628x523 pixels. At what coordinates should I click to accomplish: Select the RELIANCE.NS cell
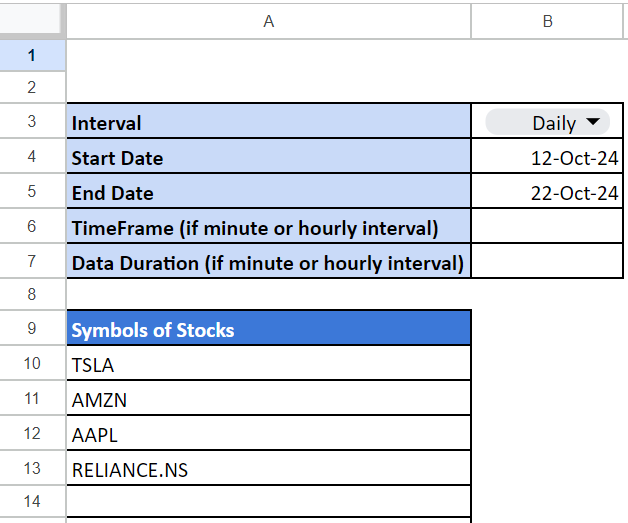pos(268,468)
